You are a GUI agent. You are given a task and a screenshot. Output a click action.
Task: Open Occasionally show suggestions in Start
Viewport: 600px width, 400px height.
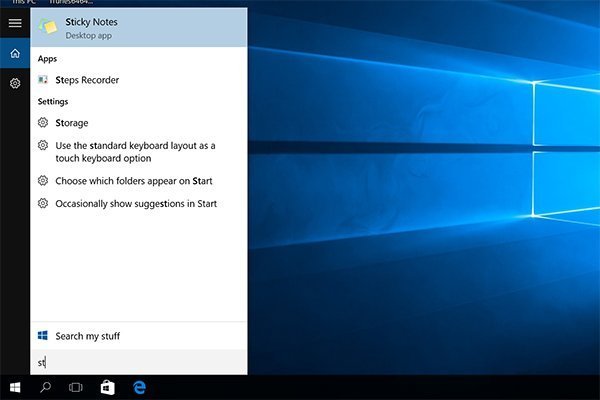point(139,204)
